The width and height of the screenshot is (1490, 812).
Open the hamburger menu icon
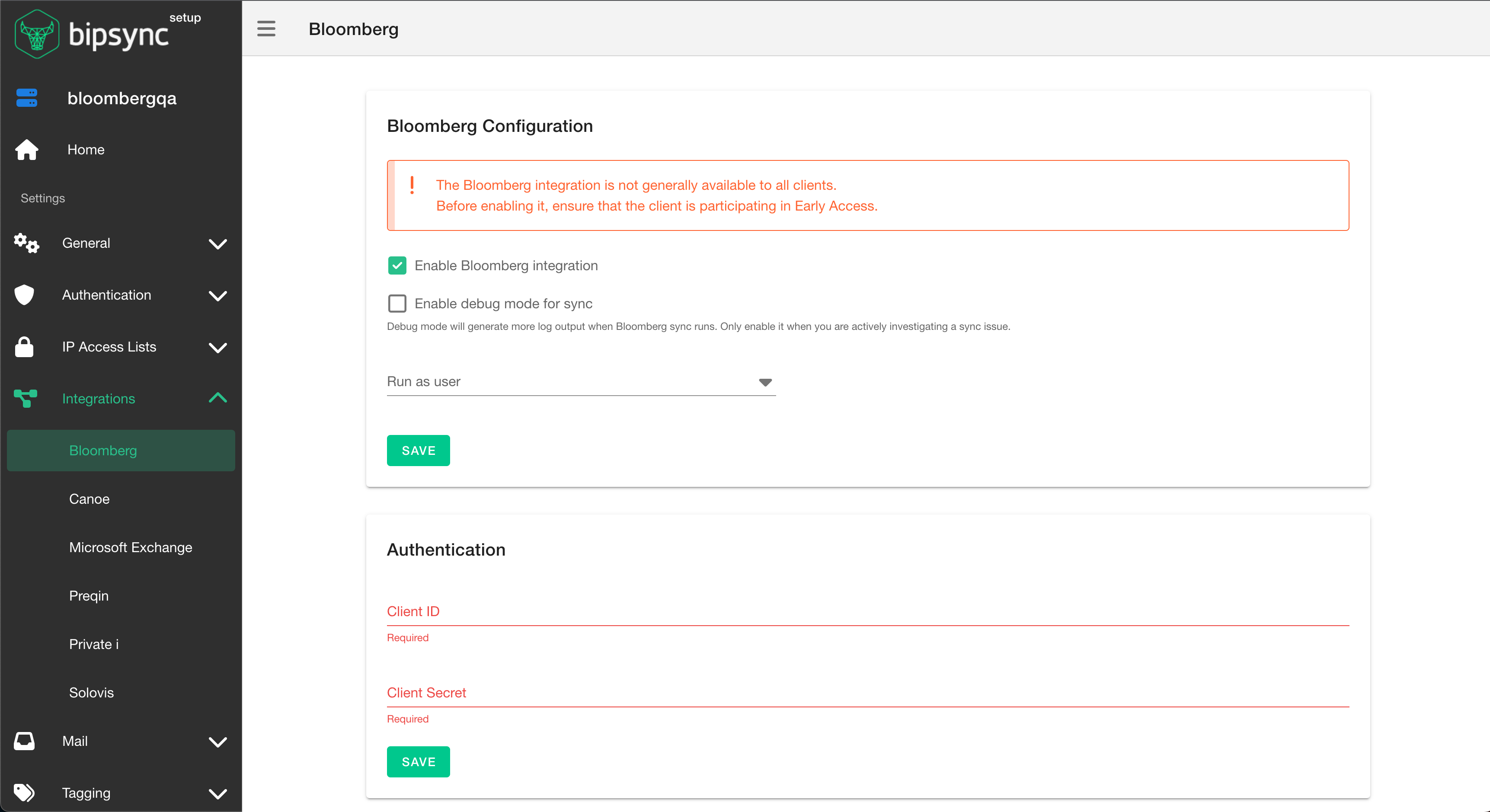pos(266,29)
